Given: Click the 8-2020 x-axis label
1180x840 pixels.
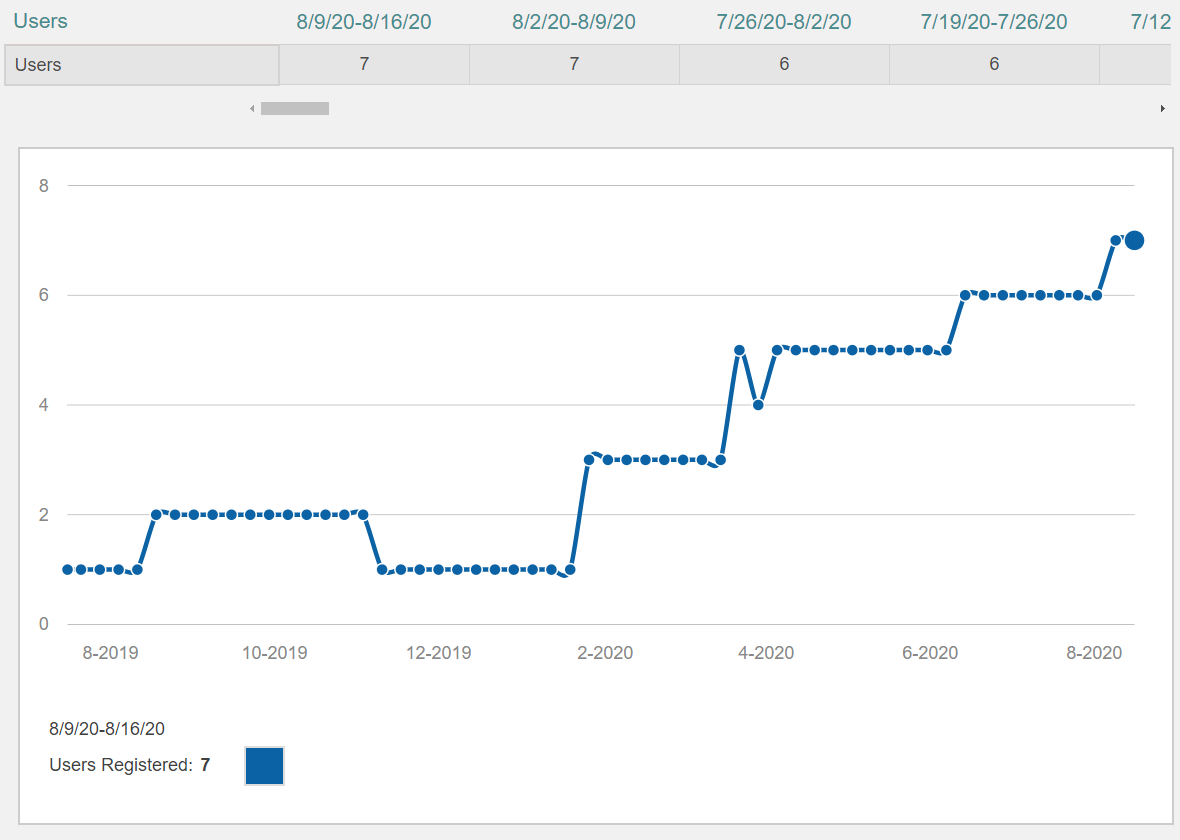Looking at the screenshot, I should click(1094, 653).
